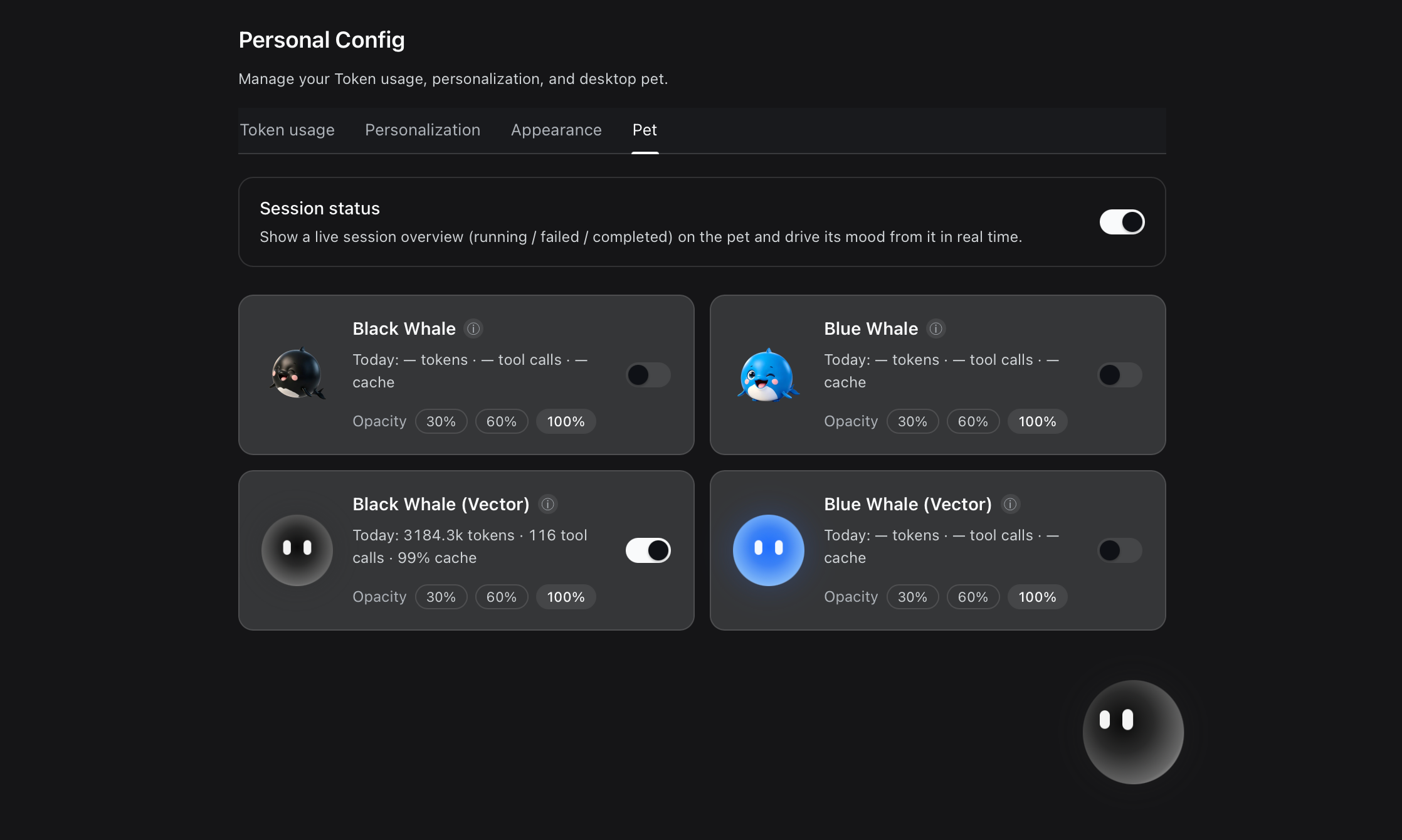Choose 60% opacity for Black Whale (Vector)
This screenshot has width=1402, height=840.
coord(502,597)
